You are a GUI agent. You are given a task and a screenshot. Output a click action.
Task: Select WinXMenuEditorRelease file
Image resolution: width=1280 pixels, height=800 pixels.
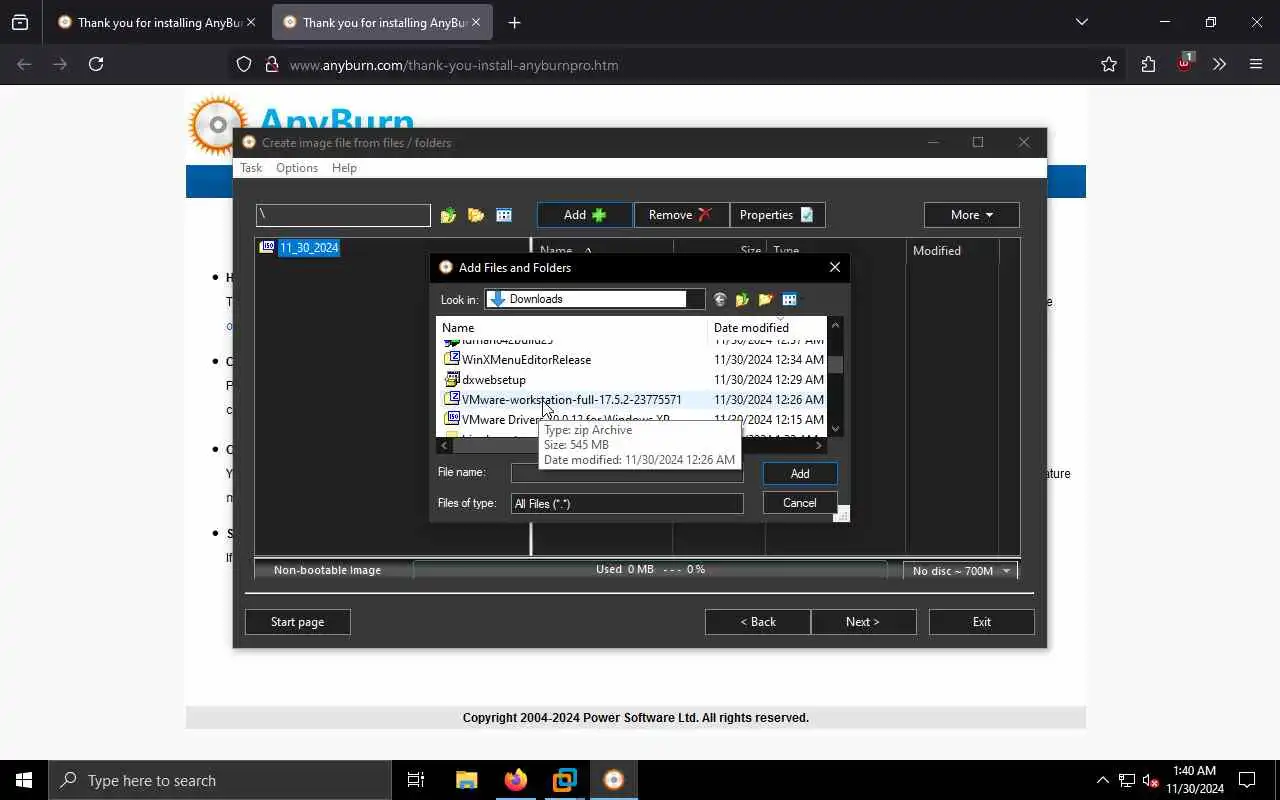tap(526, 359)
